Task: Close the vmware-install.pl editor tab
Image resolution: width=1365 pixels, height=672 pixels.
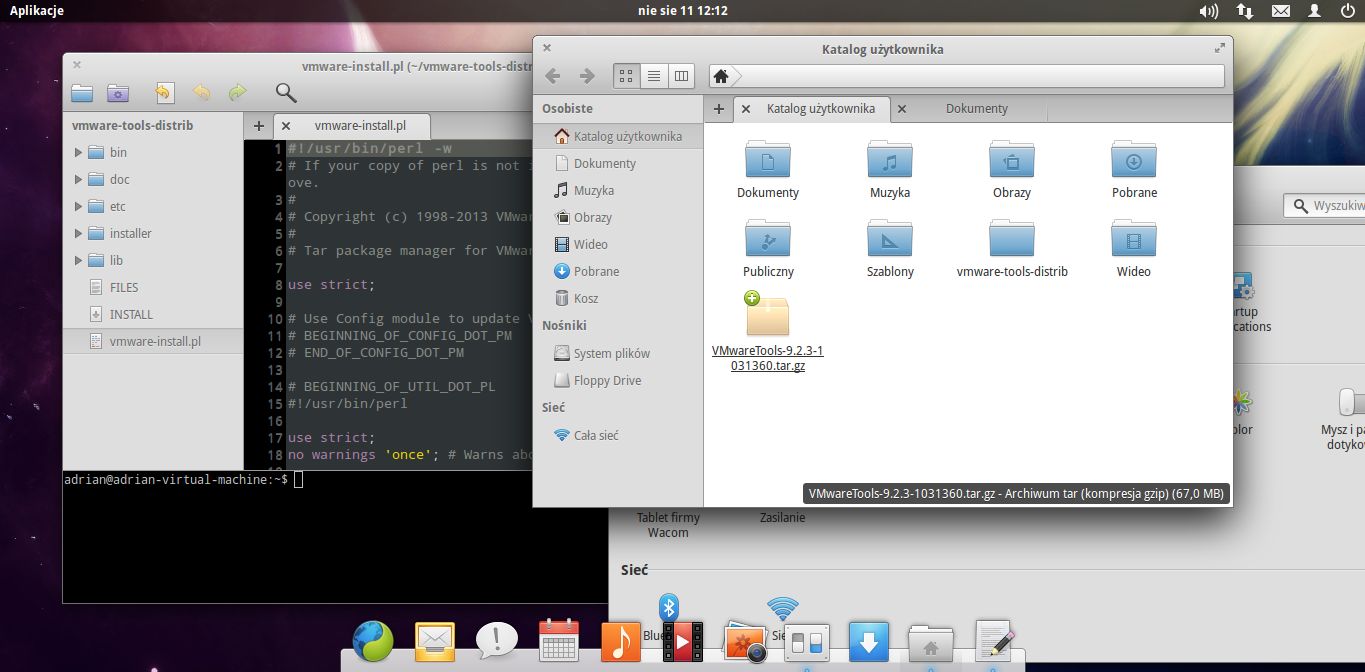Action: [286, 126]
